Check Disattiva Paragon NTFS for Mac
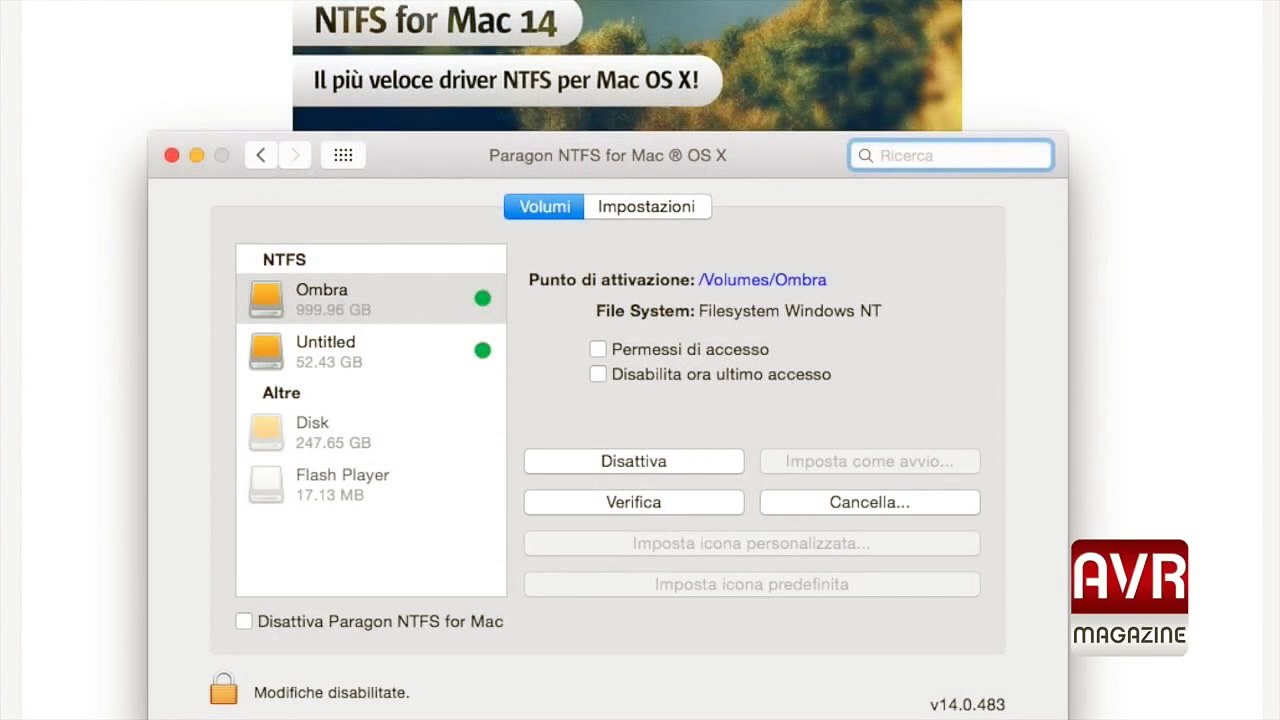 pyautogui.click(x=244, y=621)
